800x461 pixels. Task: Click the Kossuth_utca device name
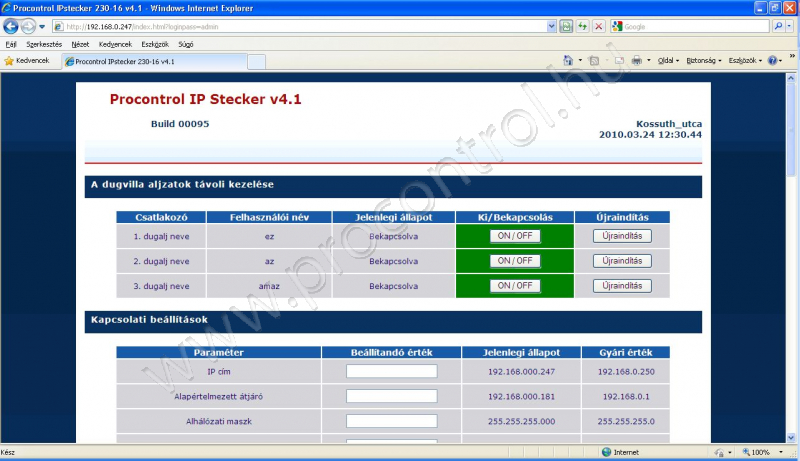[669, 124]
